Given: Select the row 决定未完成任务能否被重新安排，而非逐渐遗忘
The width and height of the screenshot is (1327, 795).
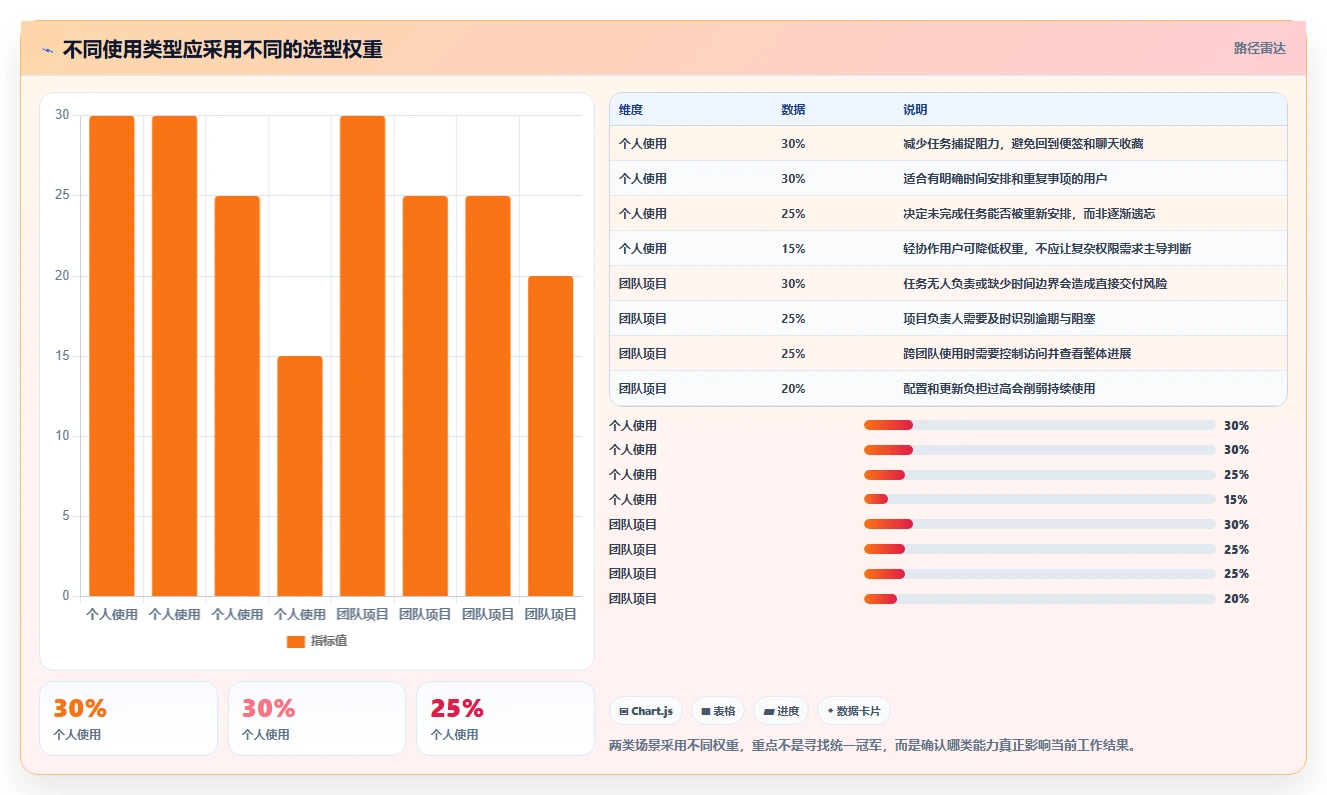Looking at the screenshot, I should click(x=948, y=214).
